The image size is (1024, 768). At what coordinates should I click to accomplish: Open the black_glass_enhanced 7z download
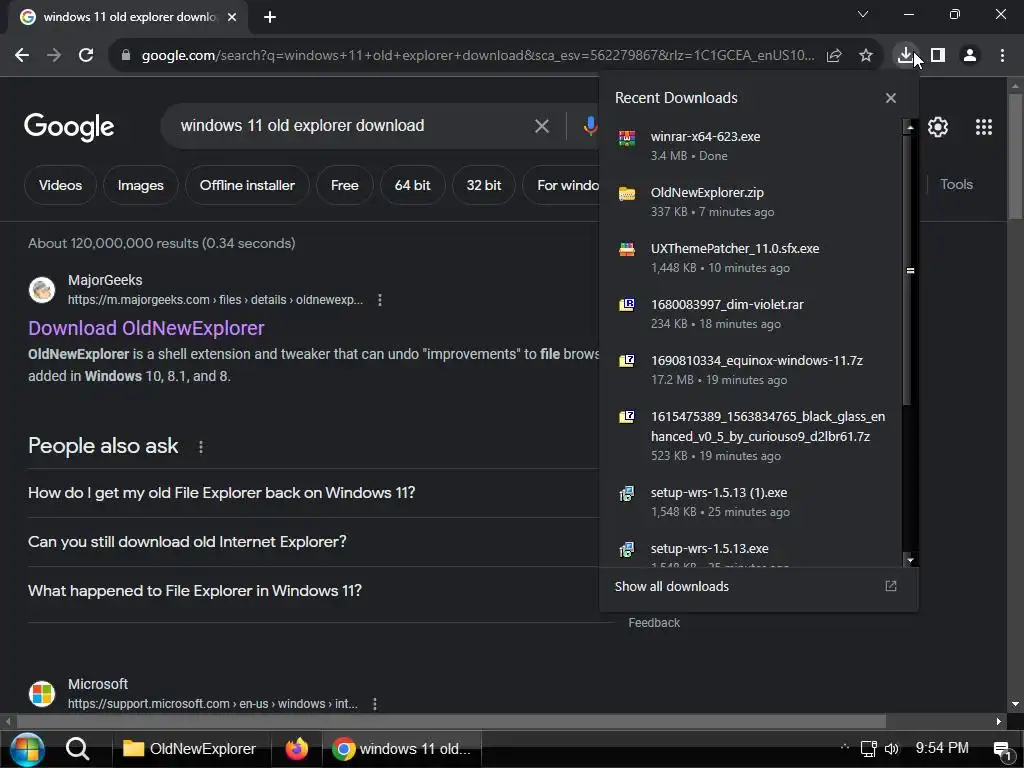[751, 436]
